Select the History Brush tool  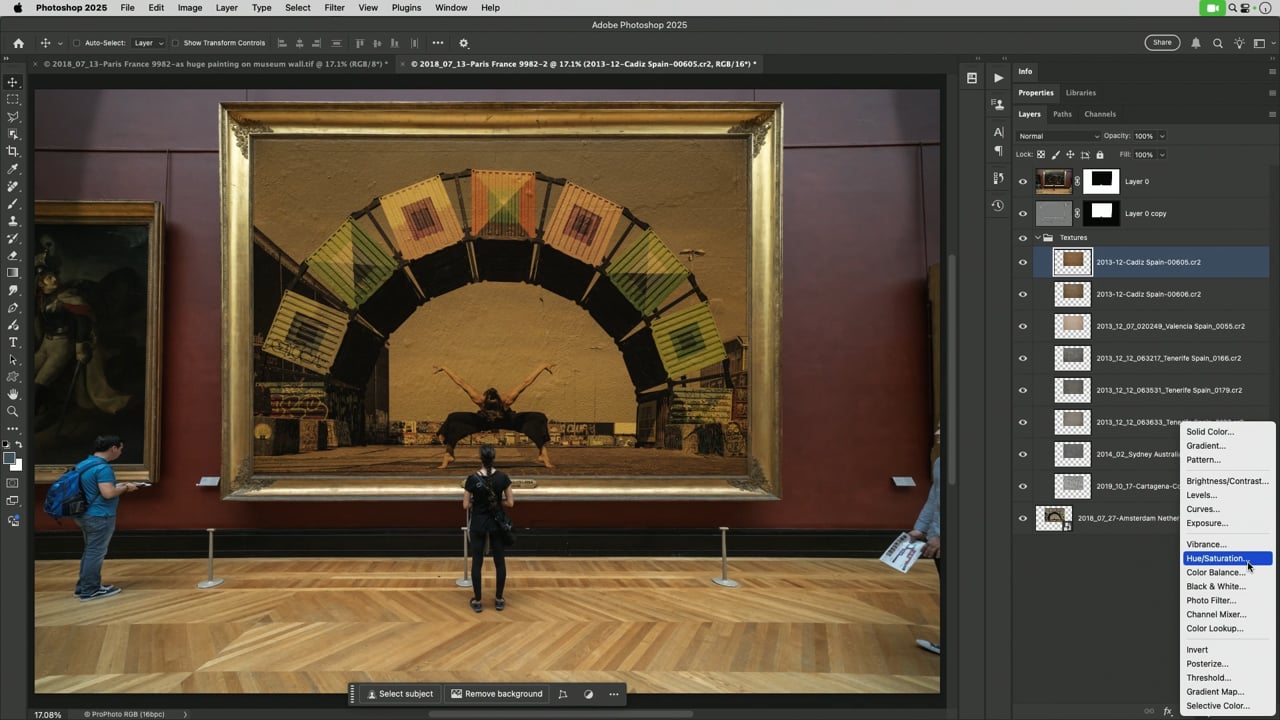pos(13,238)
